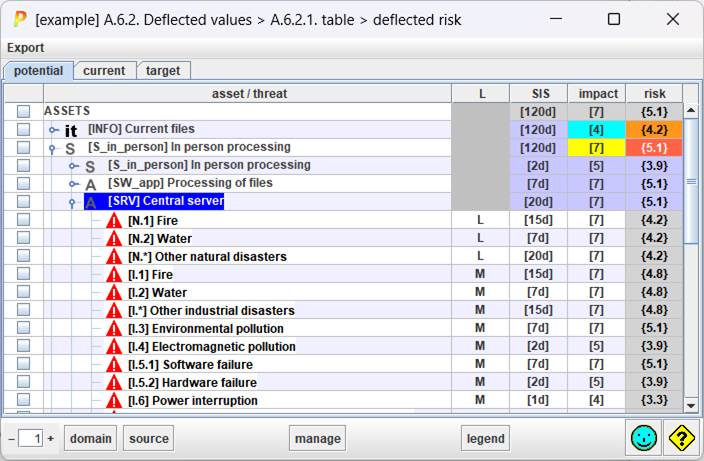Screen dimensions: 704x461
Task: Open the Export menu
Action: [25, 48]
